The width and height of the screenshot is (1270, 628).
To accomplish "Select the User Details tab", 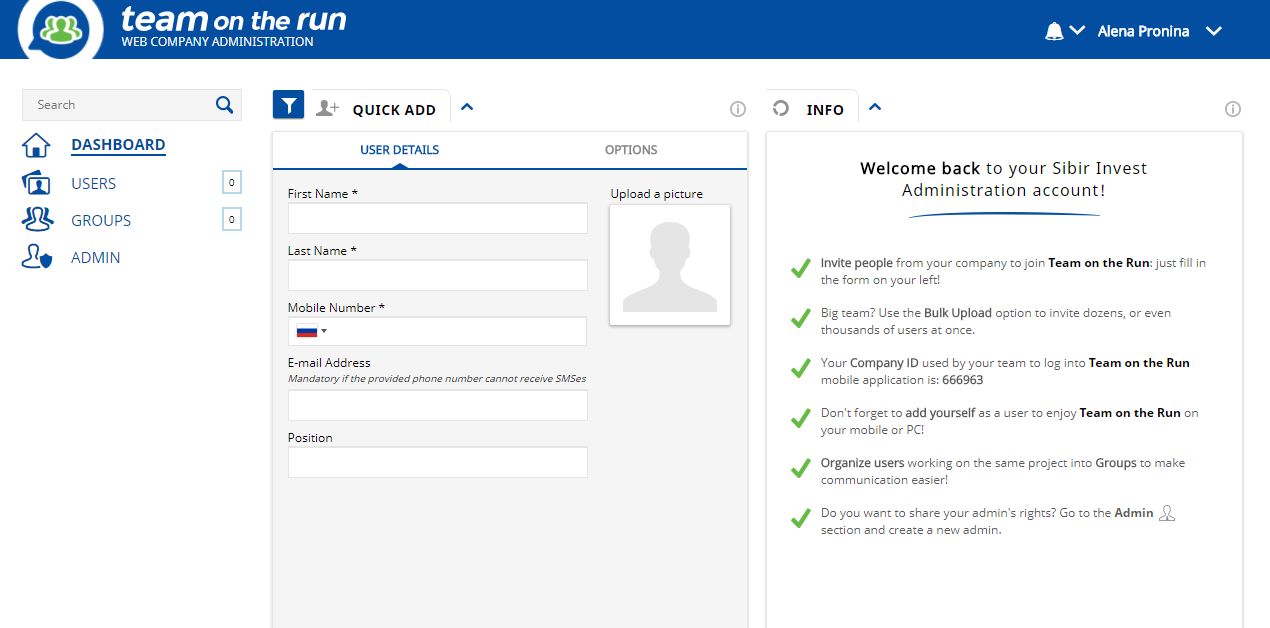I will point(399,150).
